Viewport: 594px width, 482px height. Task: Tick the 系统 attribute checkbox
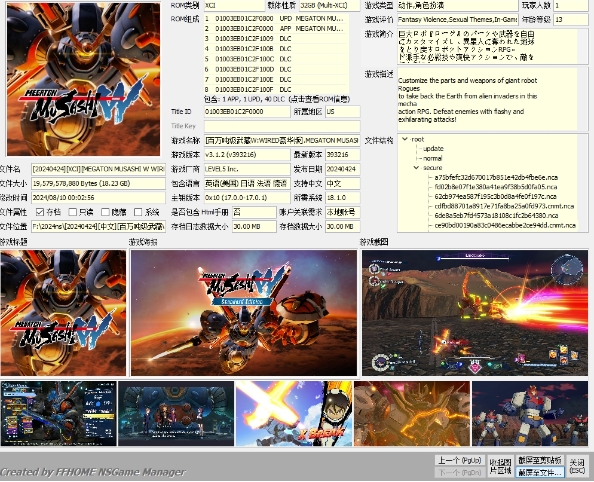[x=138, y=212]
